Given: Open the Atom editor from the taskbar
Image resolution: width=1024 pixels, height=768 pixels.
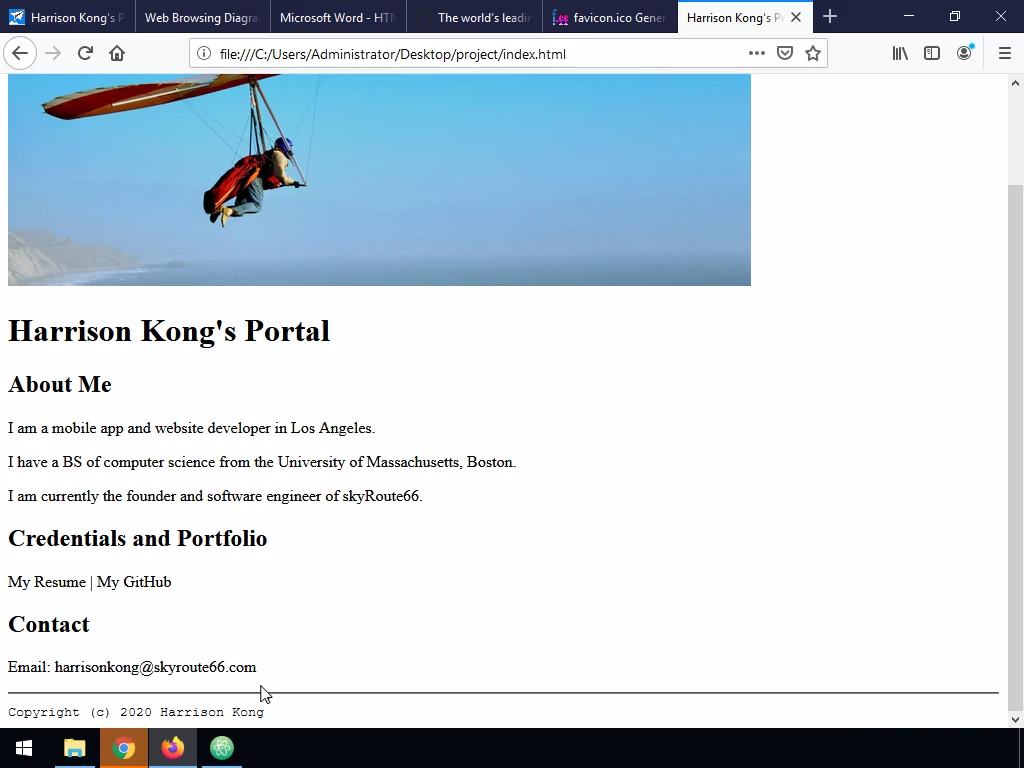Looking at the screenshot, I should pyautogui.click(x=222, y=748).
